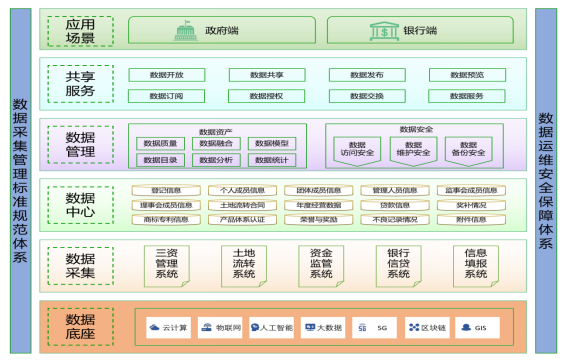Click the 不良记录情况 data cylinder
567x362 pixels.
tap(395, 220)
